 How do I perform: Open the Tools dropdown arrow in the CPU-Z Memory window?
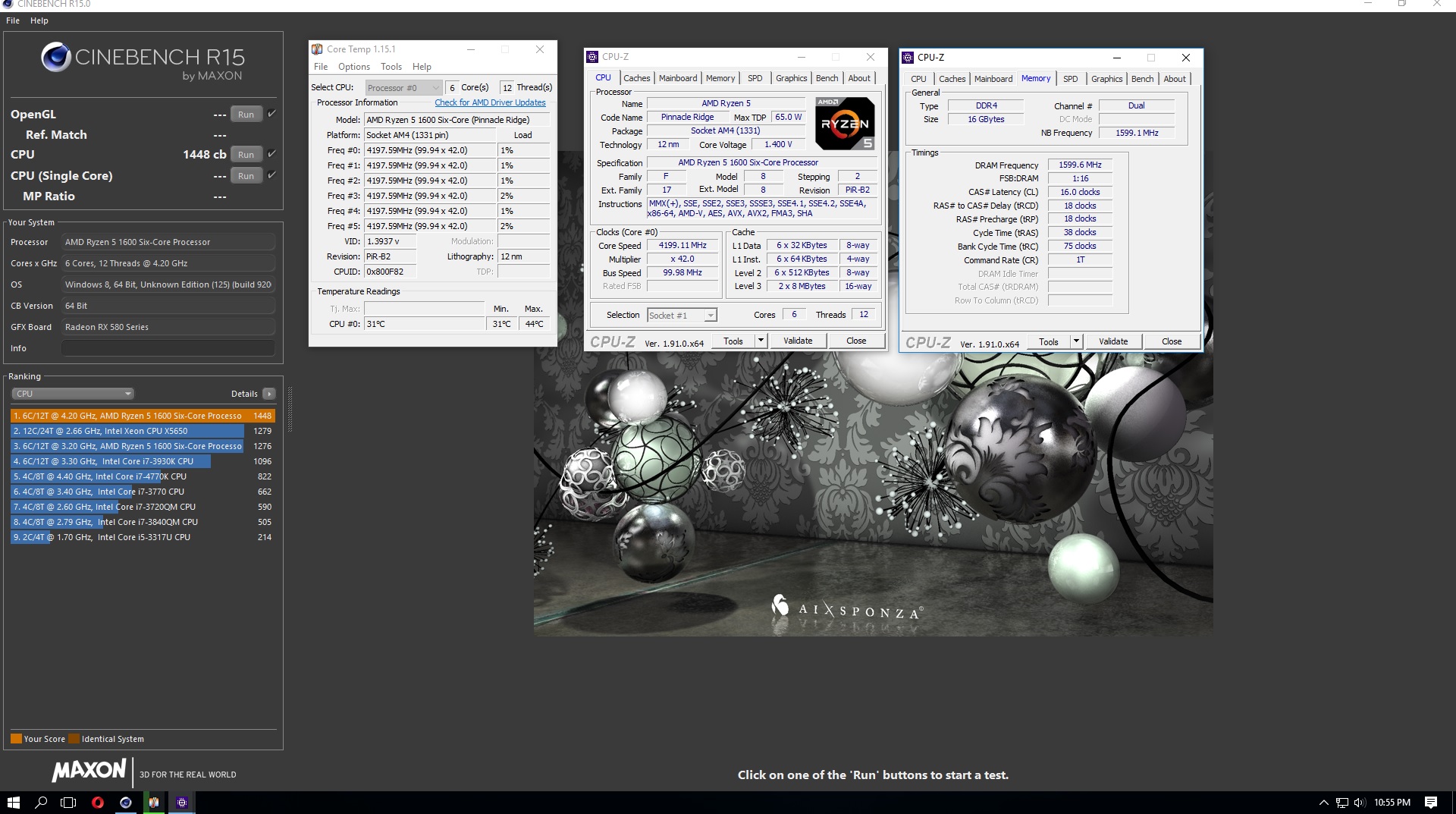click(1076, 341)
